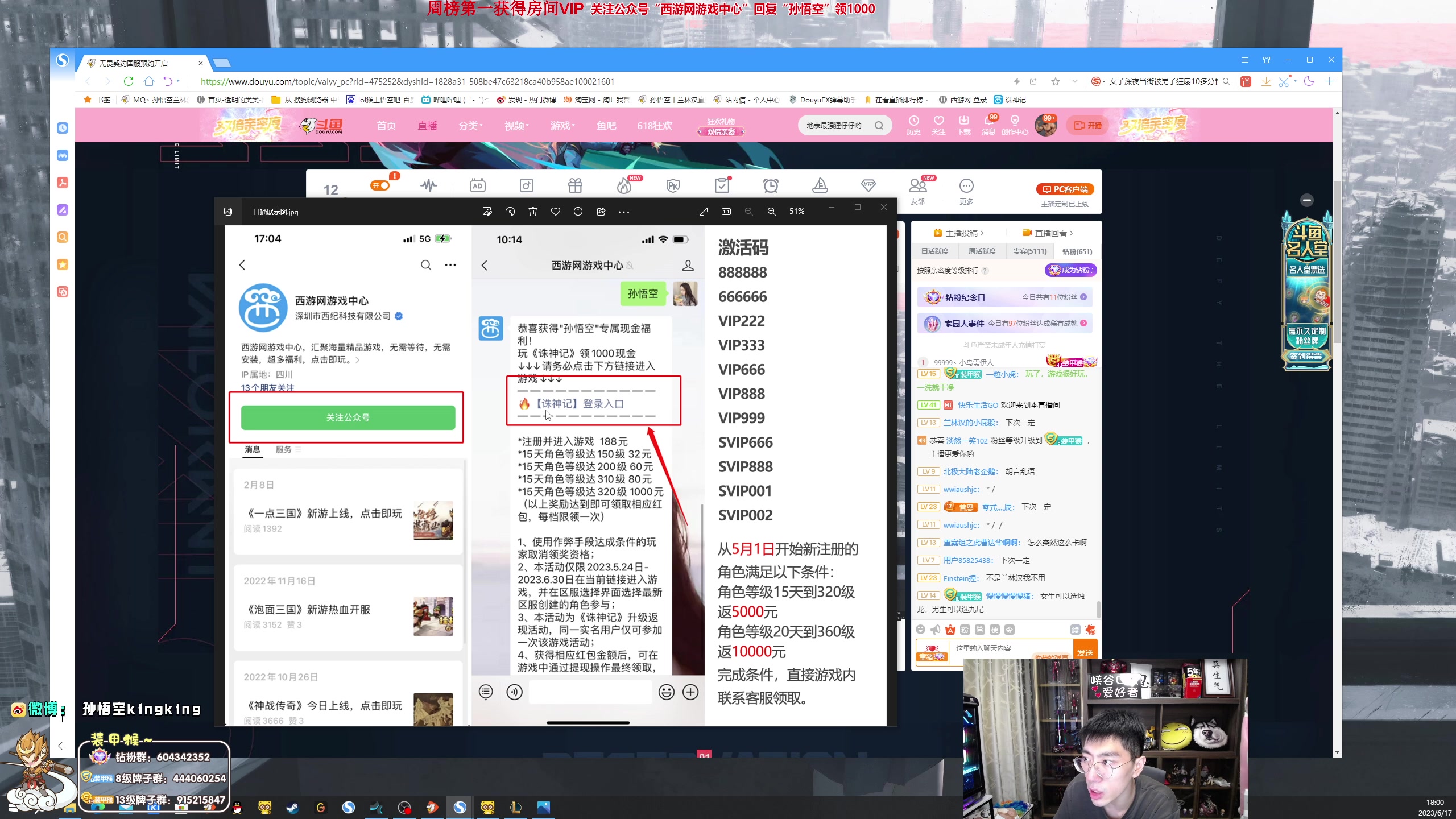Viewport: 1456px width, 819px height.
Task: Open the 友邻 neighbors feature
Action: (x=917, y=191)
